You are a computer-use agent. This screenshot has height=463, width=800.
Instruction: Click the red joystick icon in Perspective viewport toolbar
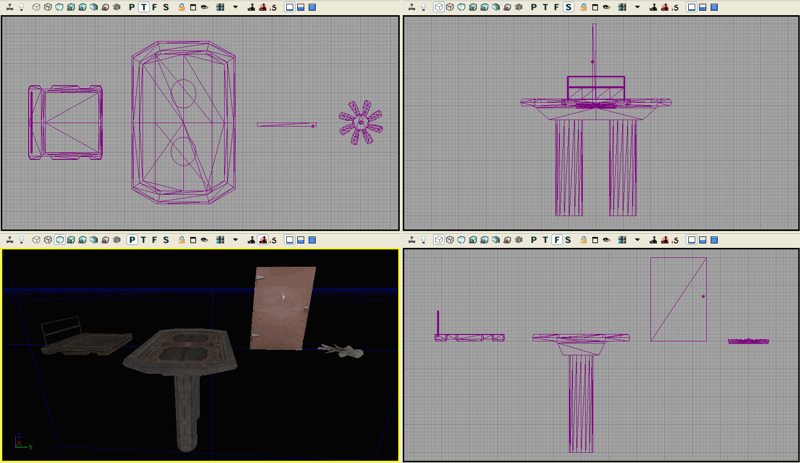(x=263, y=240)
